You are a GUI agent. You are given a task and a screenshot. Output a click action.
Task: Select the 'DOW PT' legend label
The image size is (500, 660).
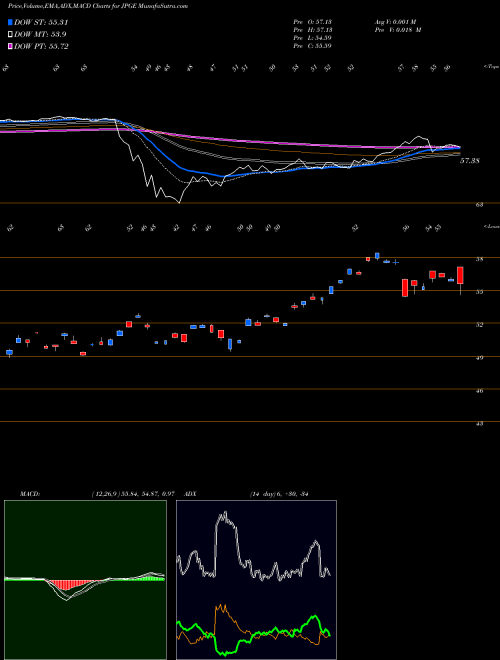[x=41, y=46]
